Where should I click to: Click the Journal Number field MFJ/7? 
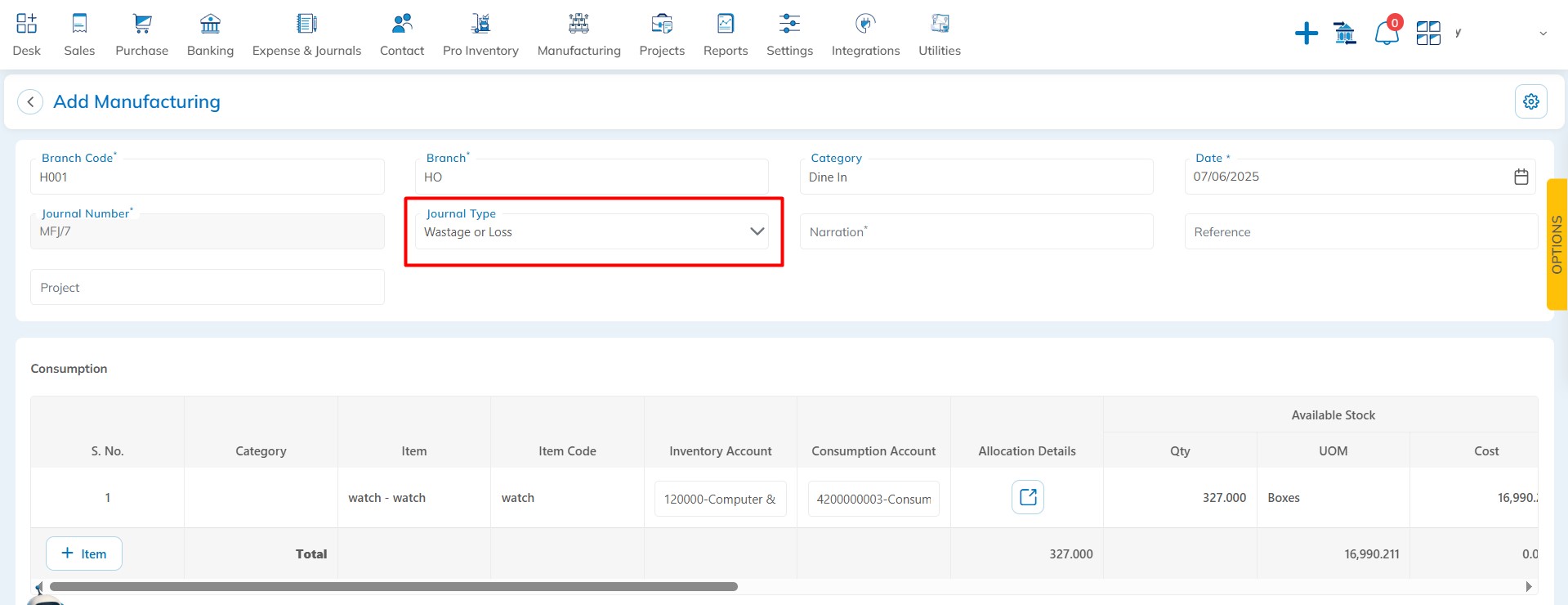pos(208,231)
